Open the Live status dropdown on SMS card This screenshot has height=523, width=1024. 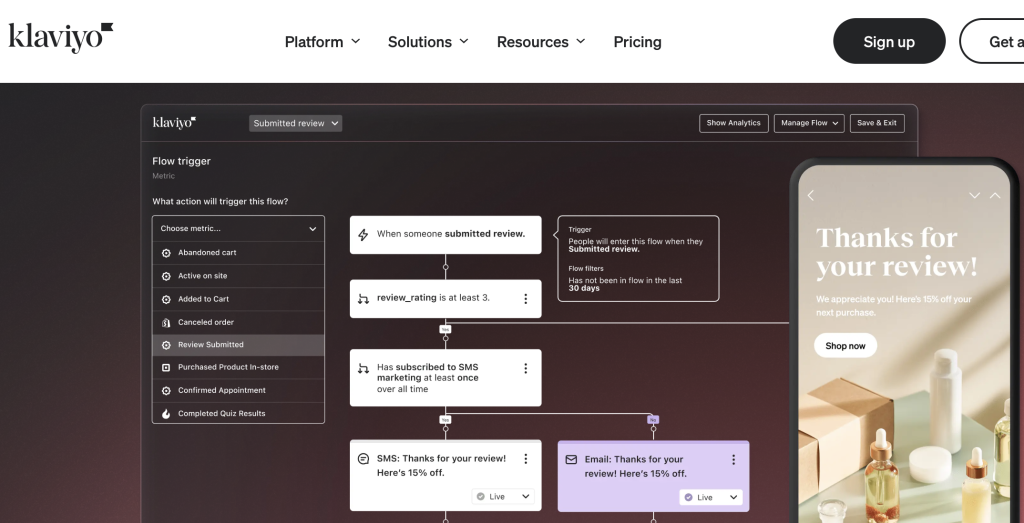pos(503,496)
